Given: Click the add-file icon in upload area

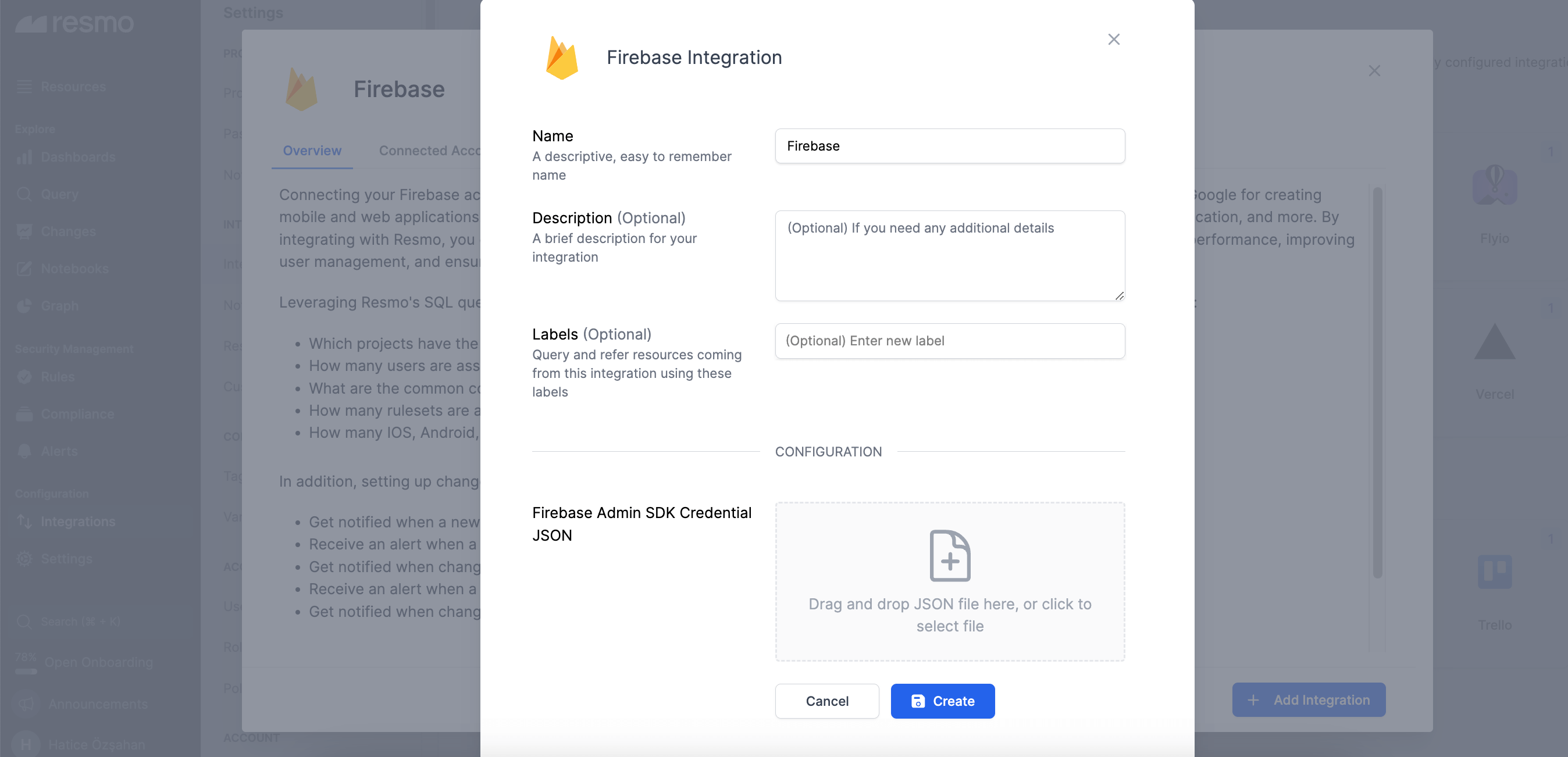Looking at the screenshot, I should coord(950,555).
